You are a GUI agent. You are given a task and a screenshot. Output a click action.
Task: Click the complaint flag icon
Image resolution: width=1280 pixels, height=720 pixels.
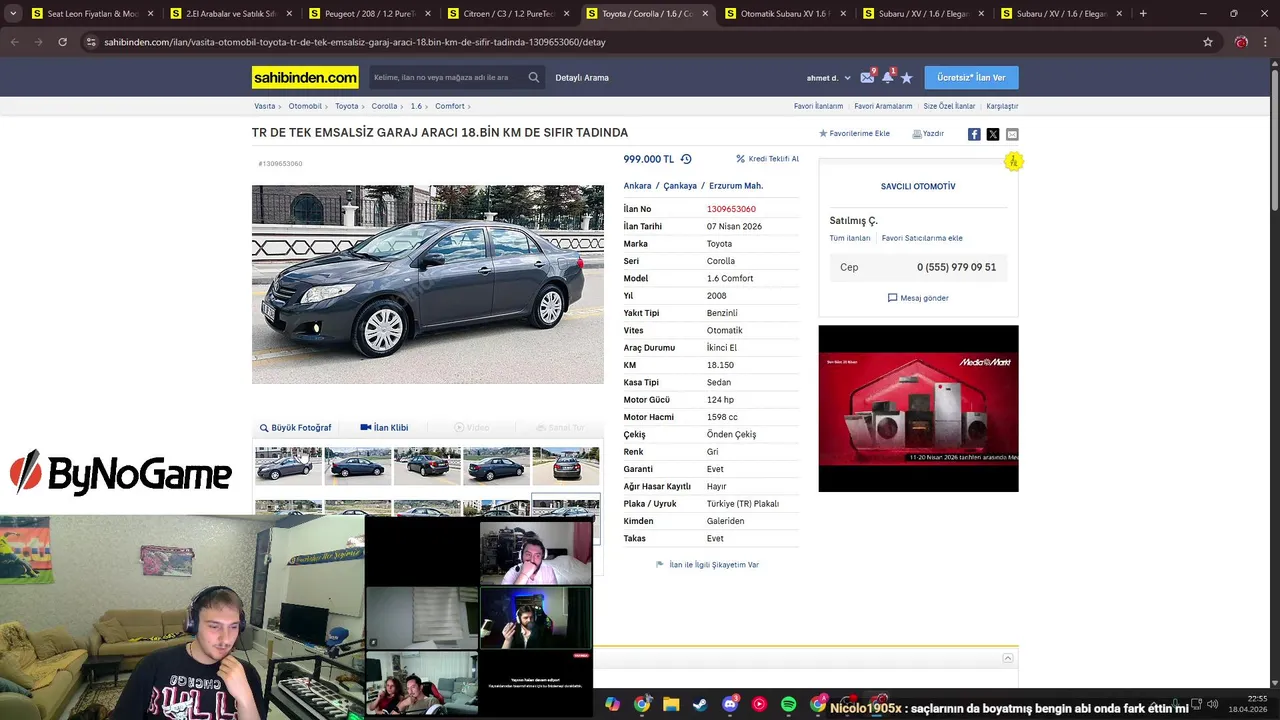click(660, 565)
